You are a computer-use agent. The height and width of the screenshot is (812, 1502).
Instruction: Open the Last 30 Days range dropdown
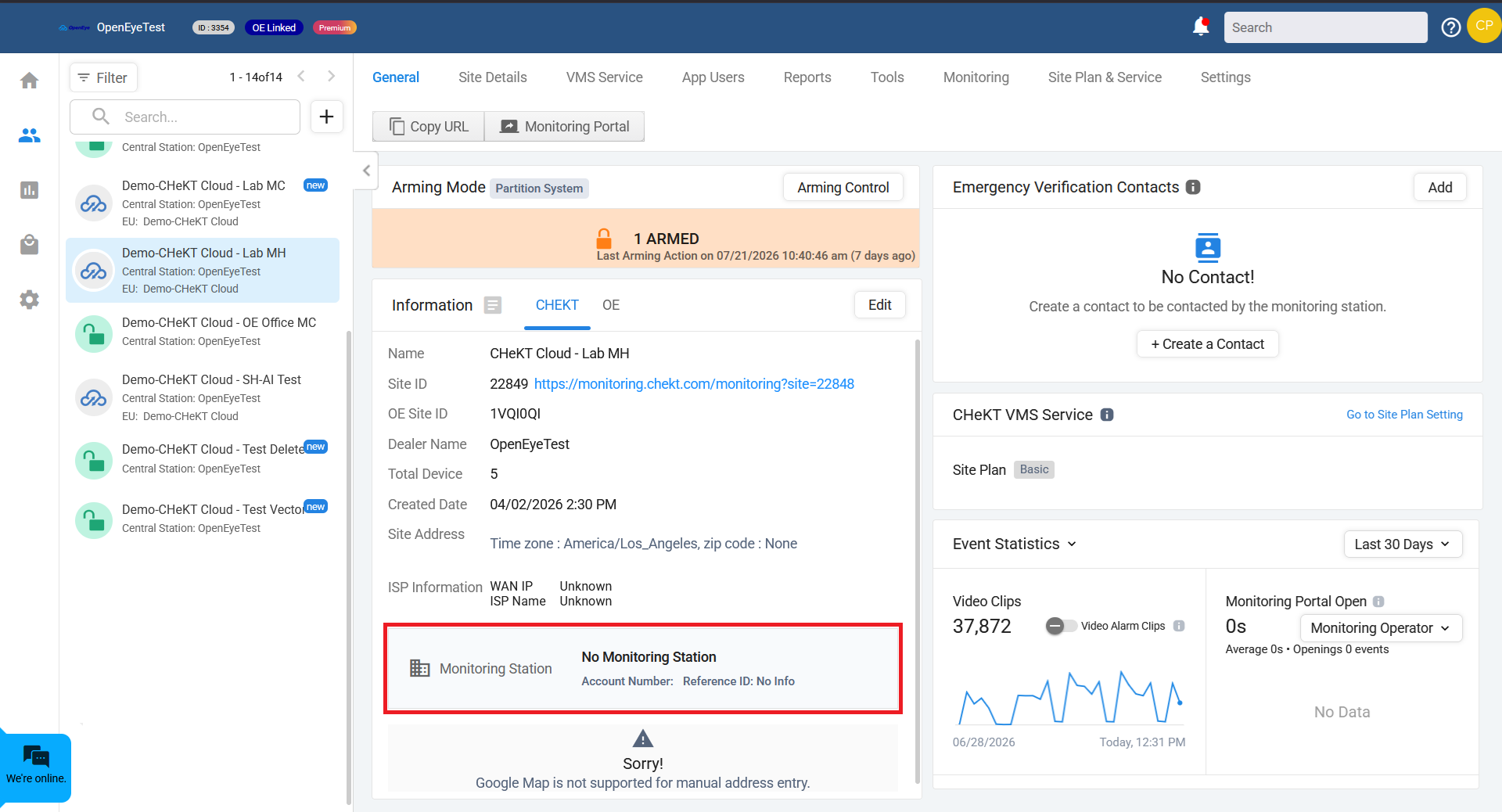(1403, 544)
